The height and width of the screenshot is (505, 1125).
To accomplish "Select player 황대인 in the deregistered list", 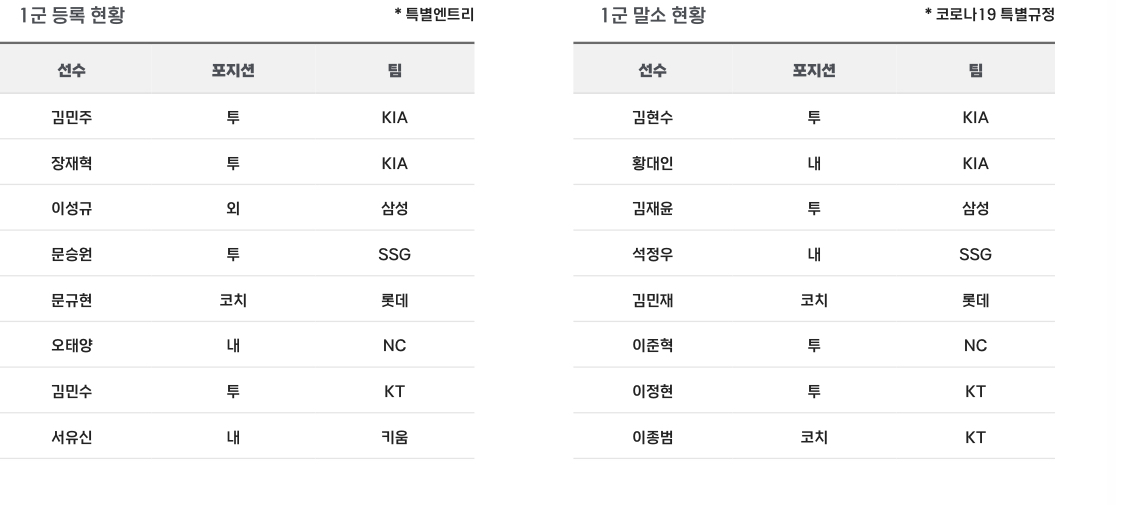I will pyautogui.click(x=653, y=163).
